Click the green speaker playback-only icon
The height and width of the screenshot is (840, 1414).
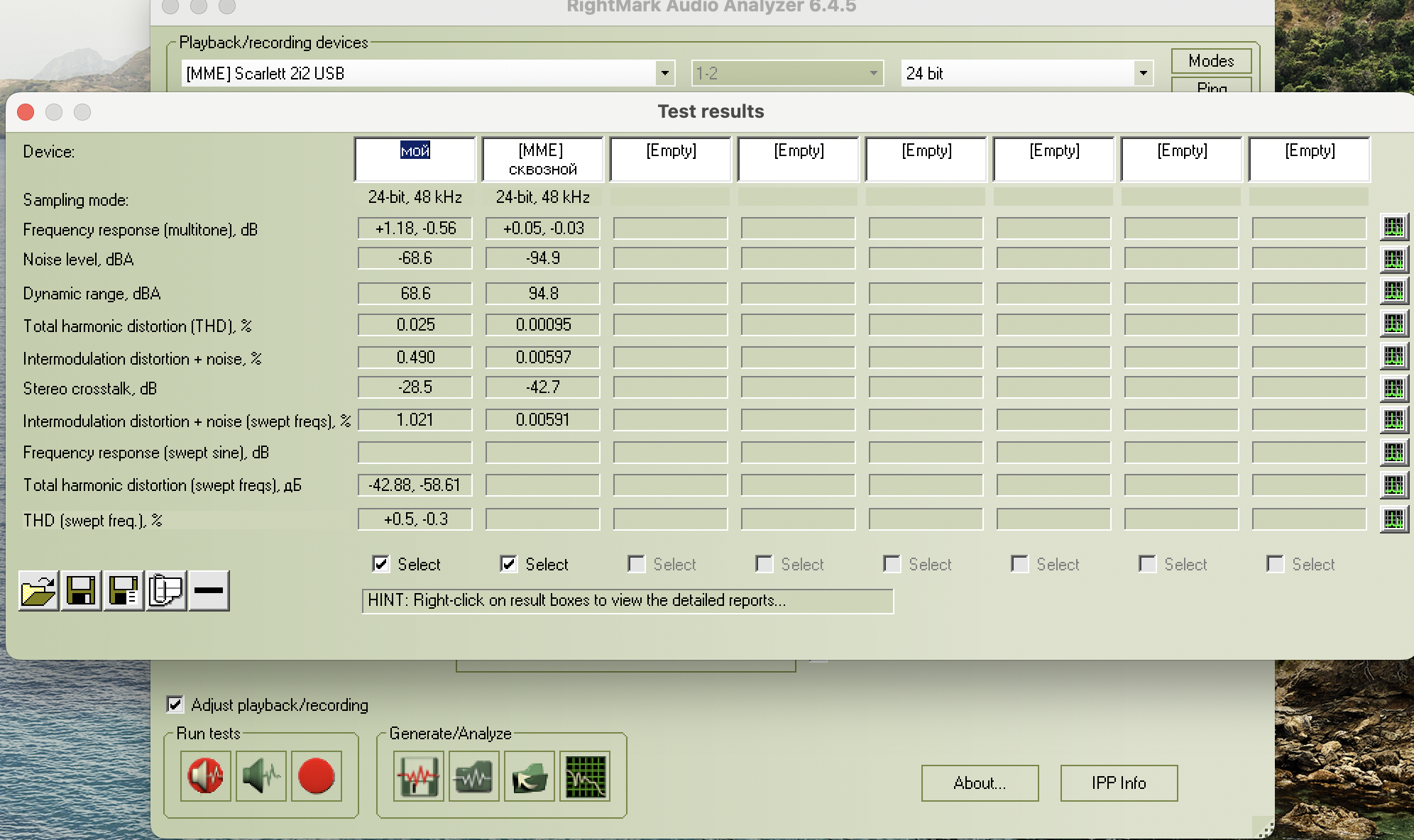click(x=261, y=775)
